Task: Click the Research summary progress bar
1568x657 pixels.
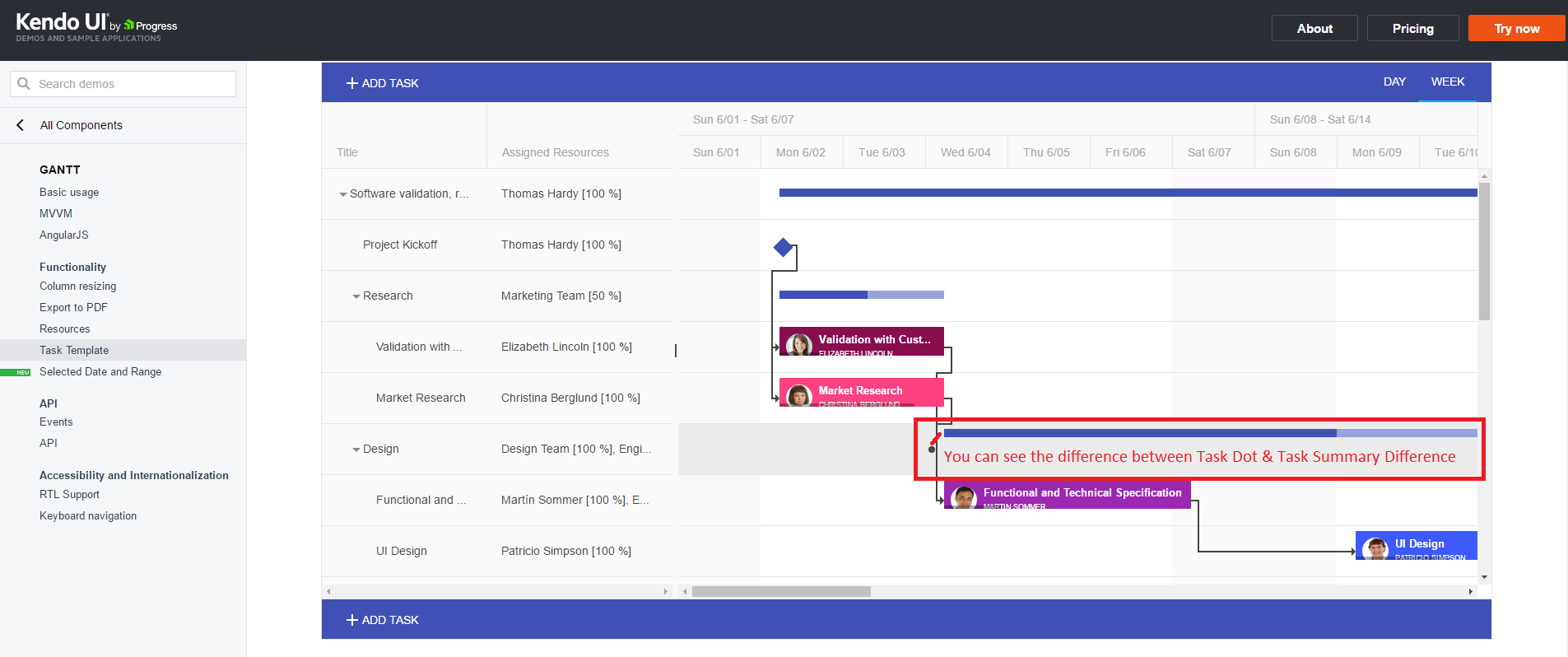Action: click(x=862, y=295)
